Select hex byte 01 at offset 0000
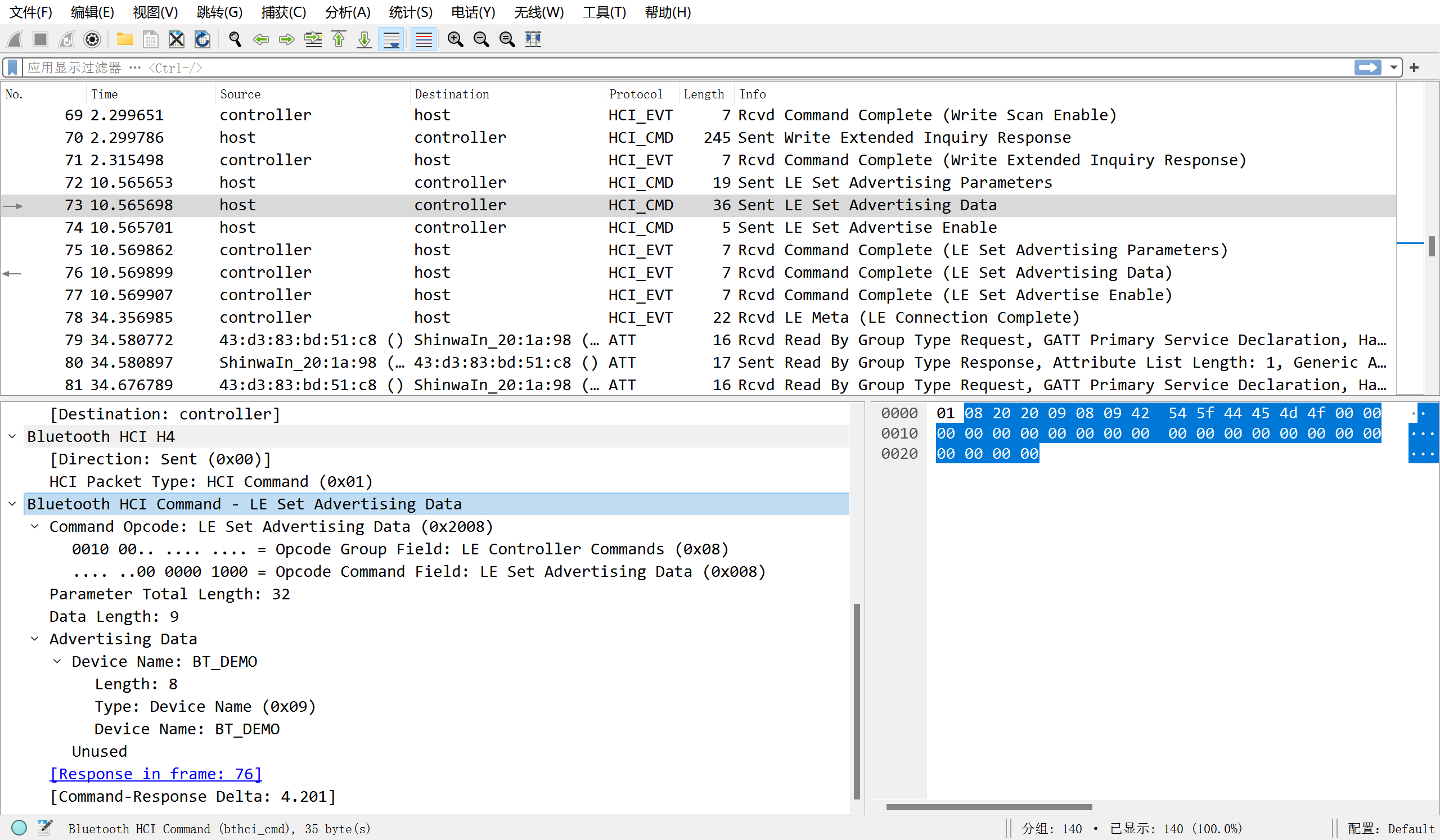 tap(945, 413)
